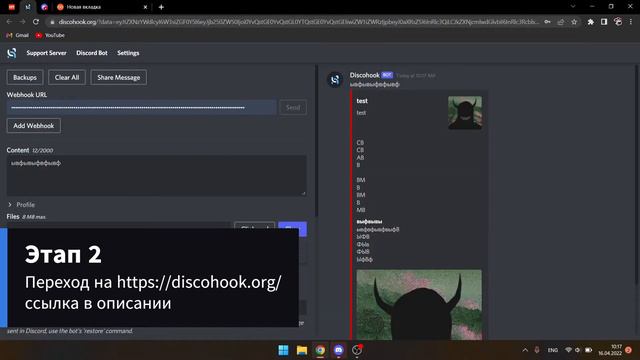The image size is (640, 360).
Task: Click the address bar URL
Action: tap(298, 22)
